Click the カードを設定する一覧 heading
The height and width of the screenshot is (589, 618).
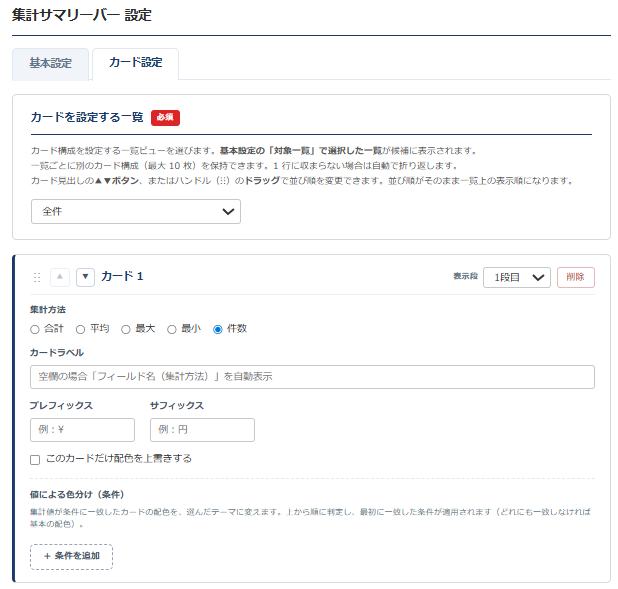(87, 117)
